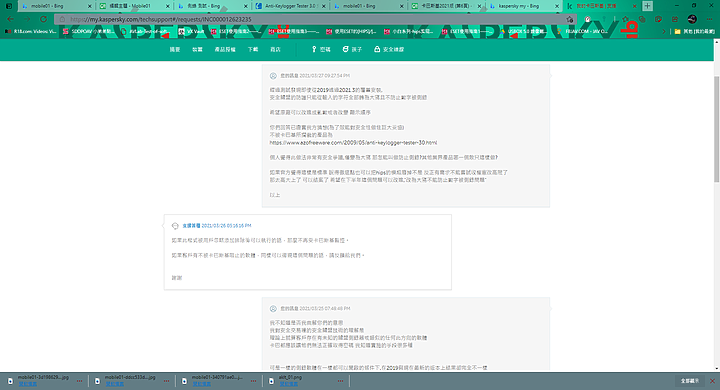Open the 產品授權 menu in Kaspersky nav
Screen dimensions: 720x390
[225, 49]
